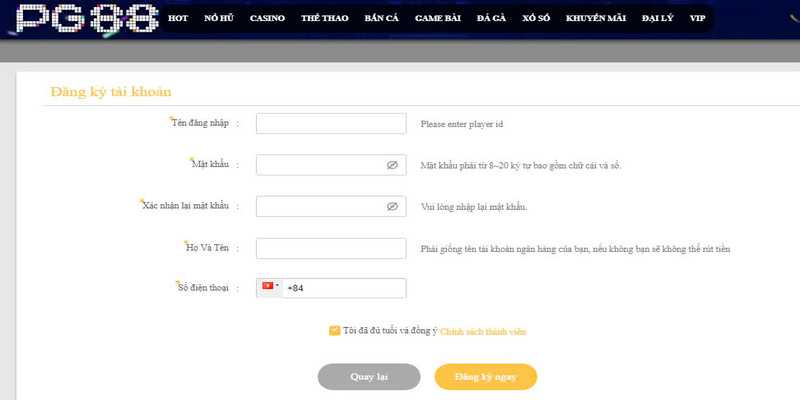This screenshot has height=400, width=800.
Task: Go to ĐẠI LÝ agent page
Action: [658, 18]
